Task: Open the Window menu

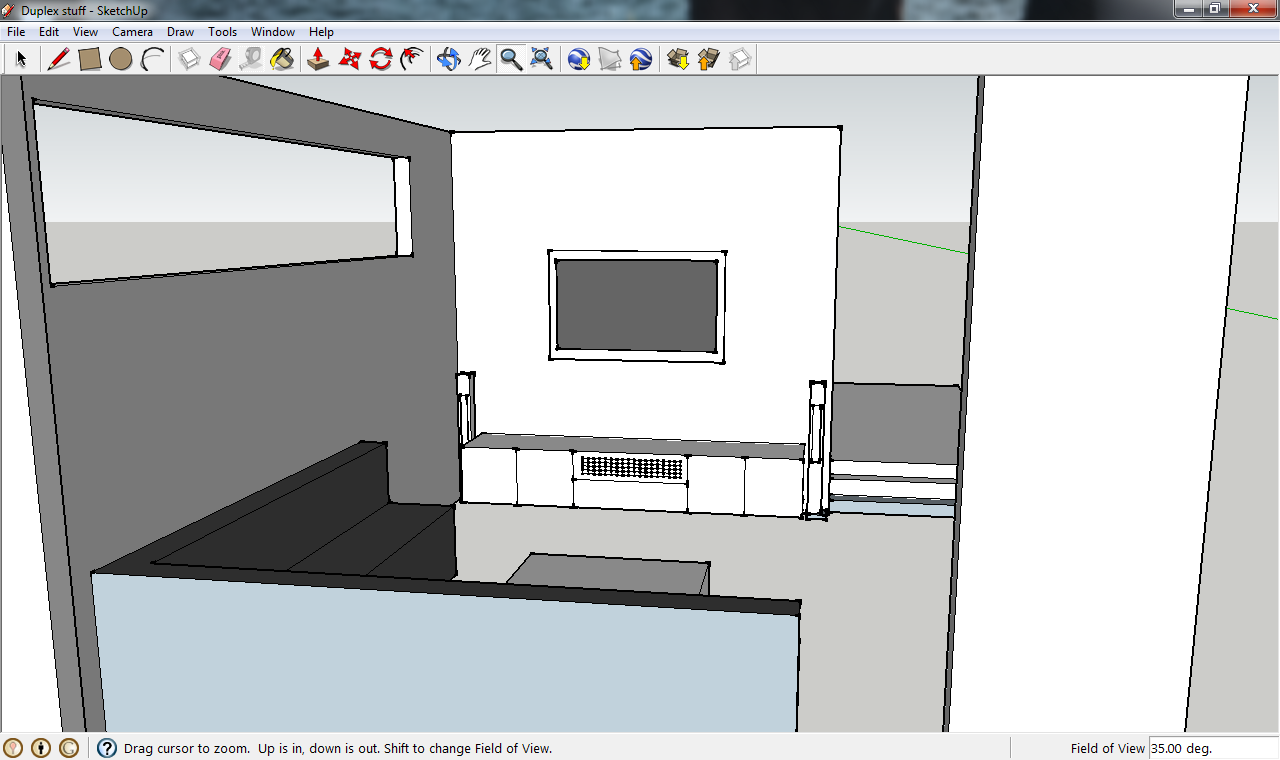Action: pos(272,32)
